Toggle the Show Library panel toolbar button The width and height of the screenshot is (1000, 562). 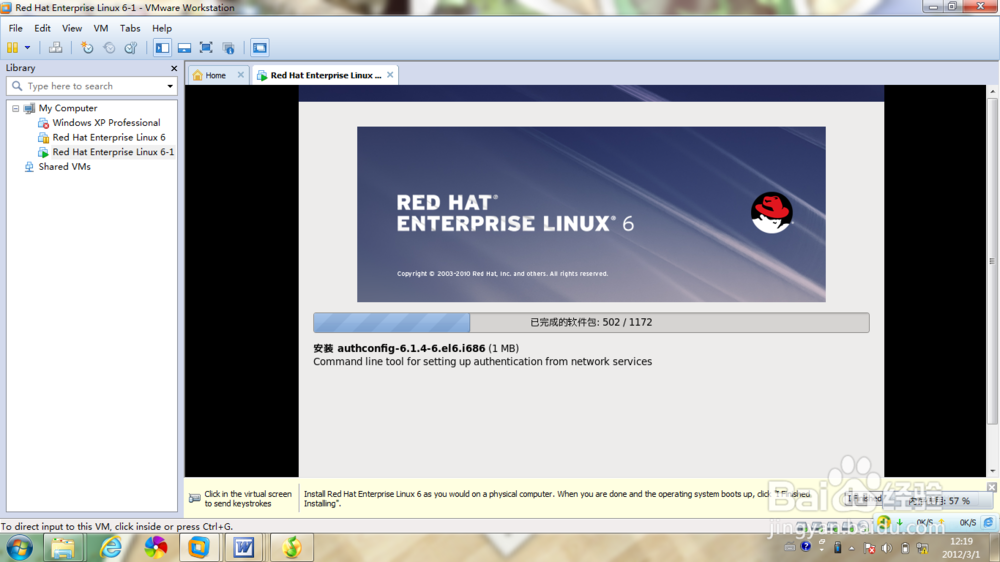tap(163, 48)
